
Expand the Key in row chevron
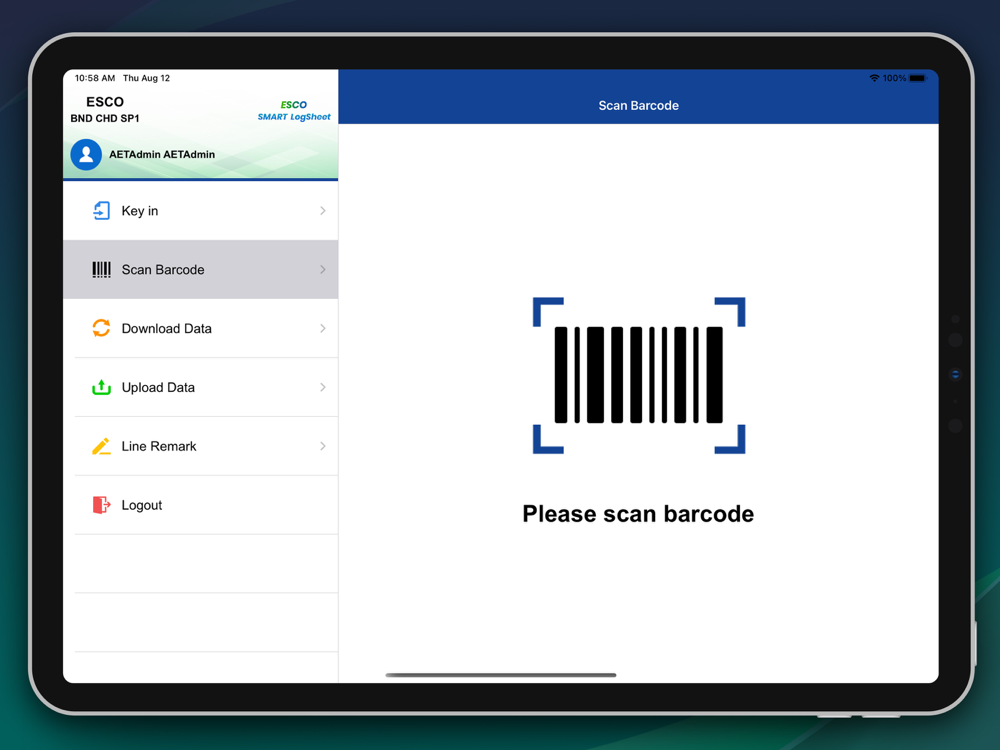point(323,210)
